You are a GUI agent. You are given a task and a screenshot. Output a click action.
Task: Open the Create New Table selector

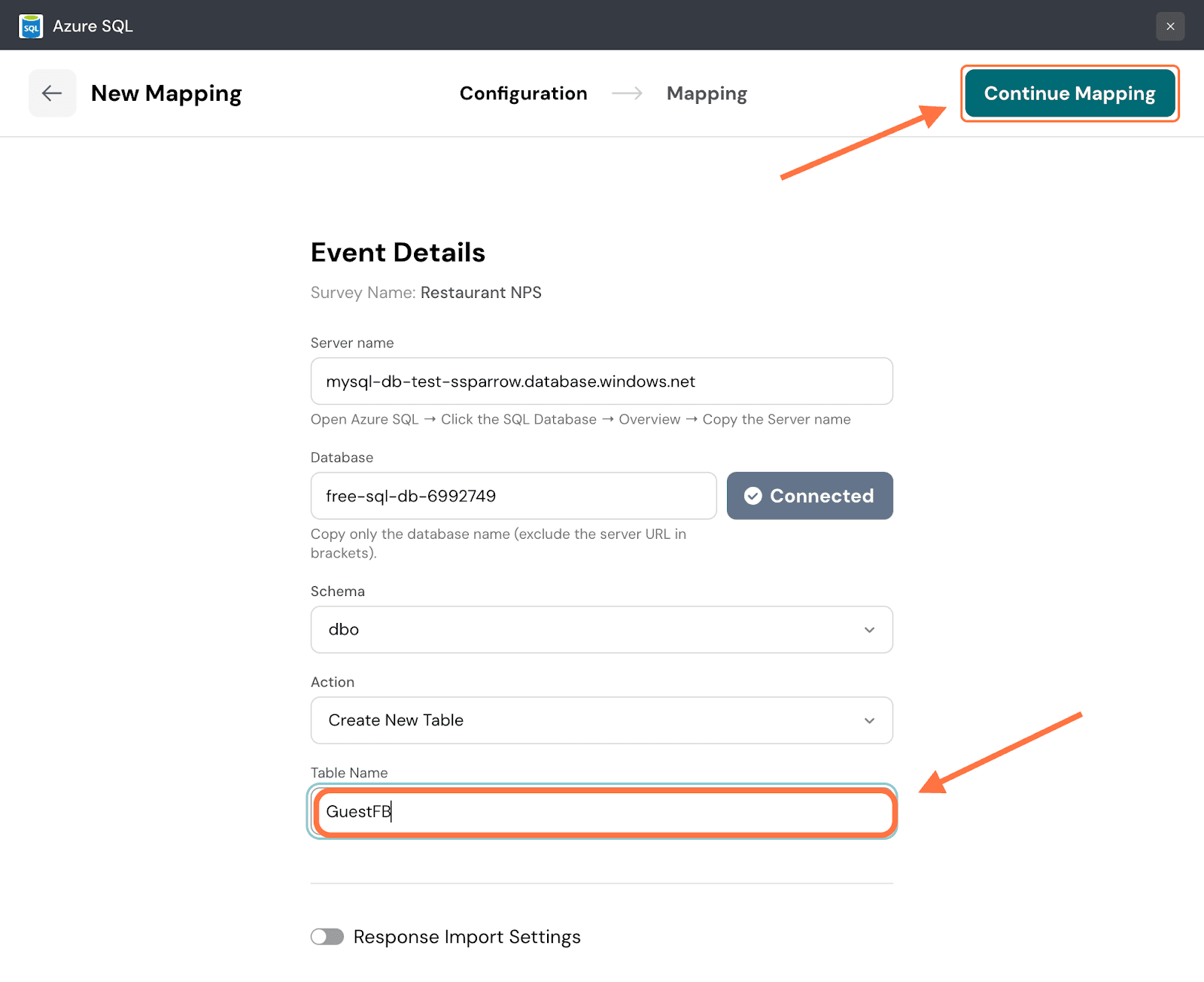[587, 721]
